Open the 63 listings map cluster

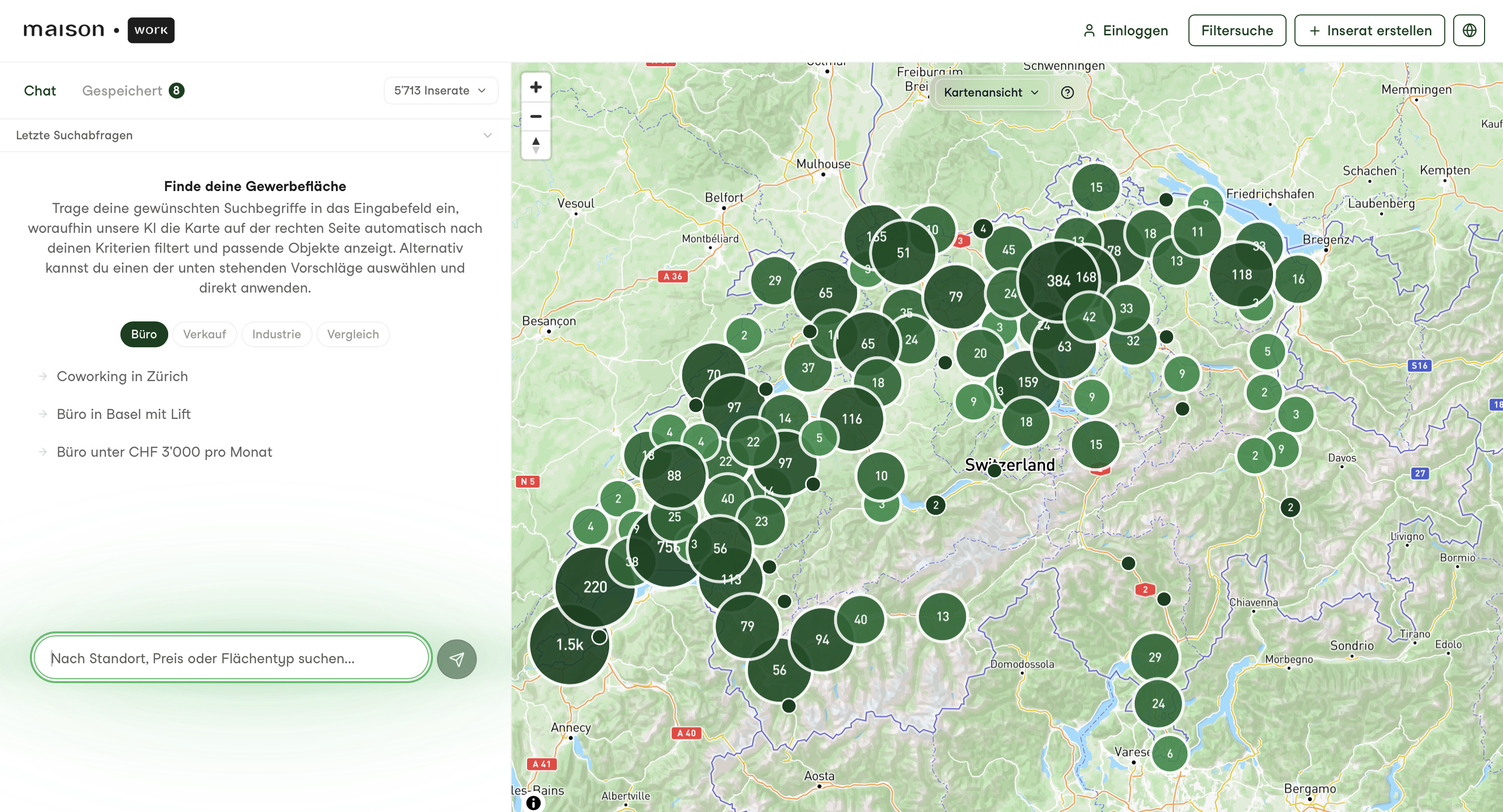(1064, 346)
